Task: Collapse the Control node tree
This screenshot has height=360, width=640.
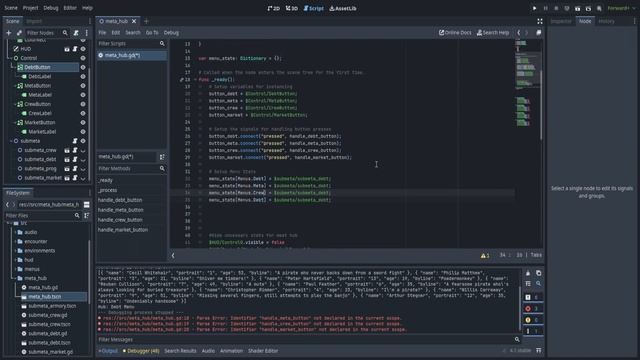Action: [11, 58]
